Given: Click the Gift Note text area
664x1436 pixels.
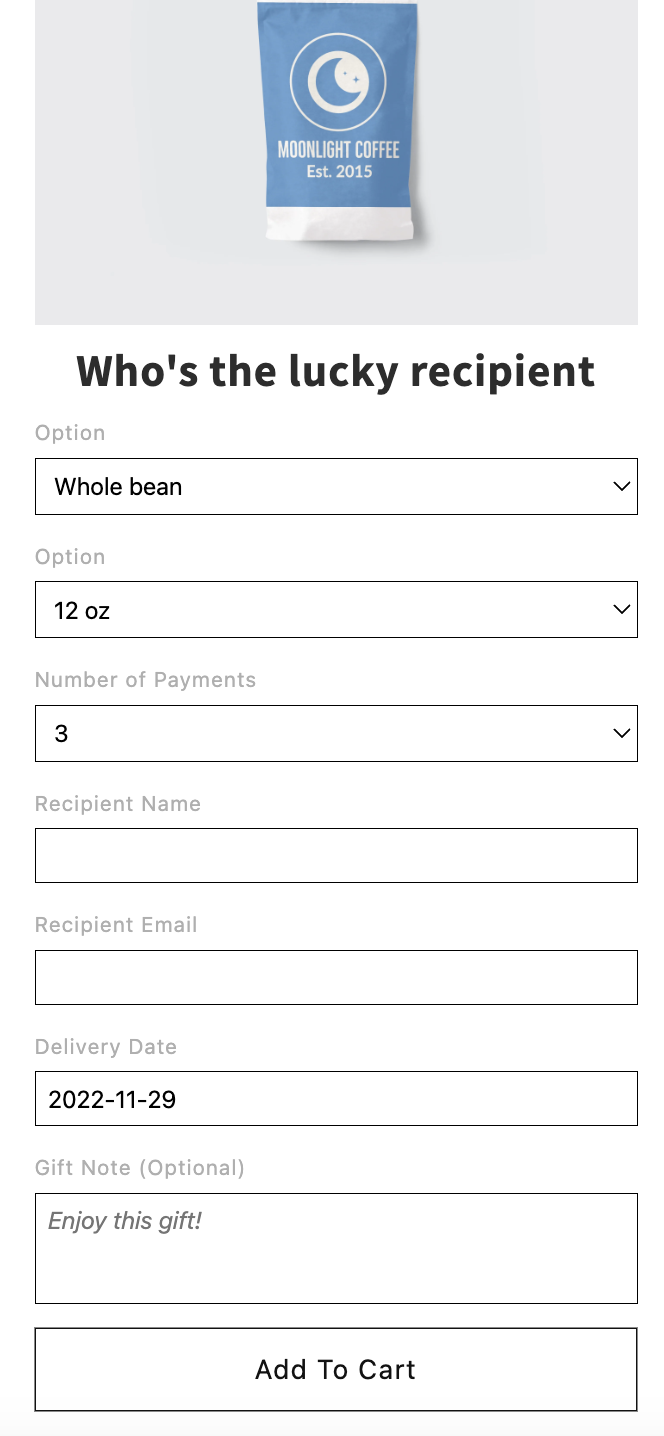Looking at the screenshot, I should click(336, 1248).
